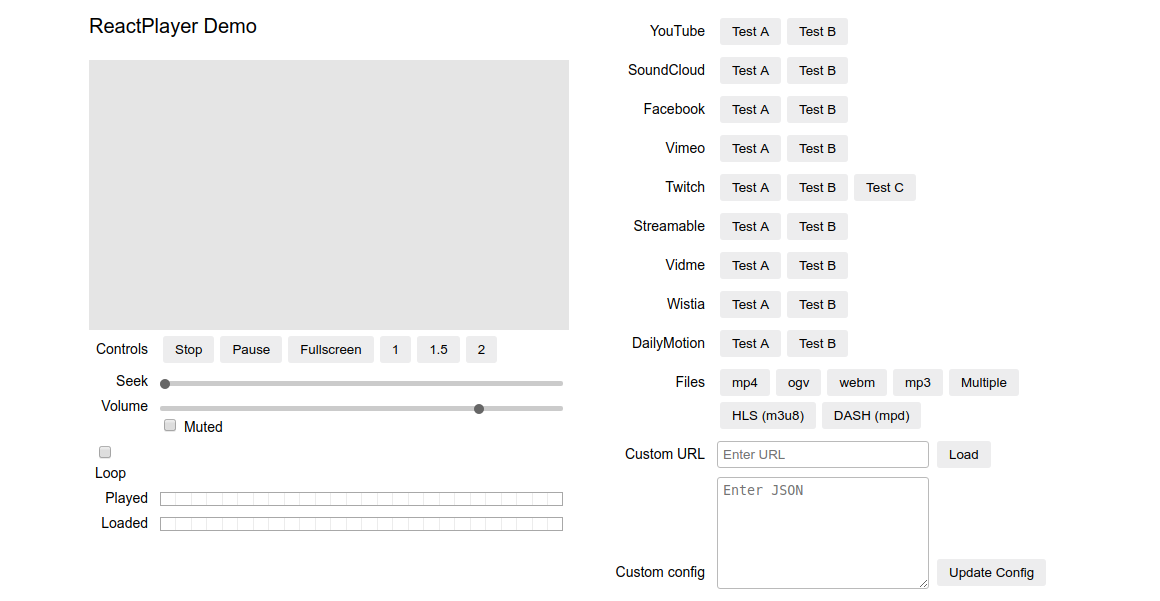
Task: Load Twitch Test B
Action: (817, 187)
